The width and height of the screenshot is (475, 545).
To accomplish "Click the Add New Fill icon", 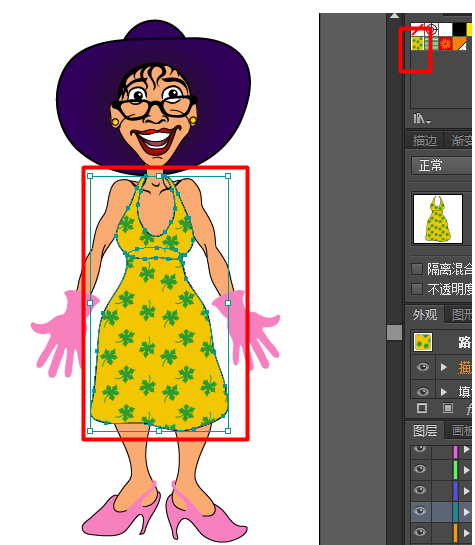I will coord(448,408).
